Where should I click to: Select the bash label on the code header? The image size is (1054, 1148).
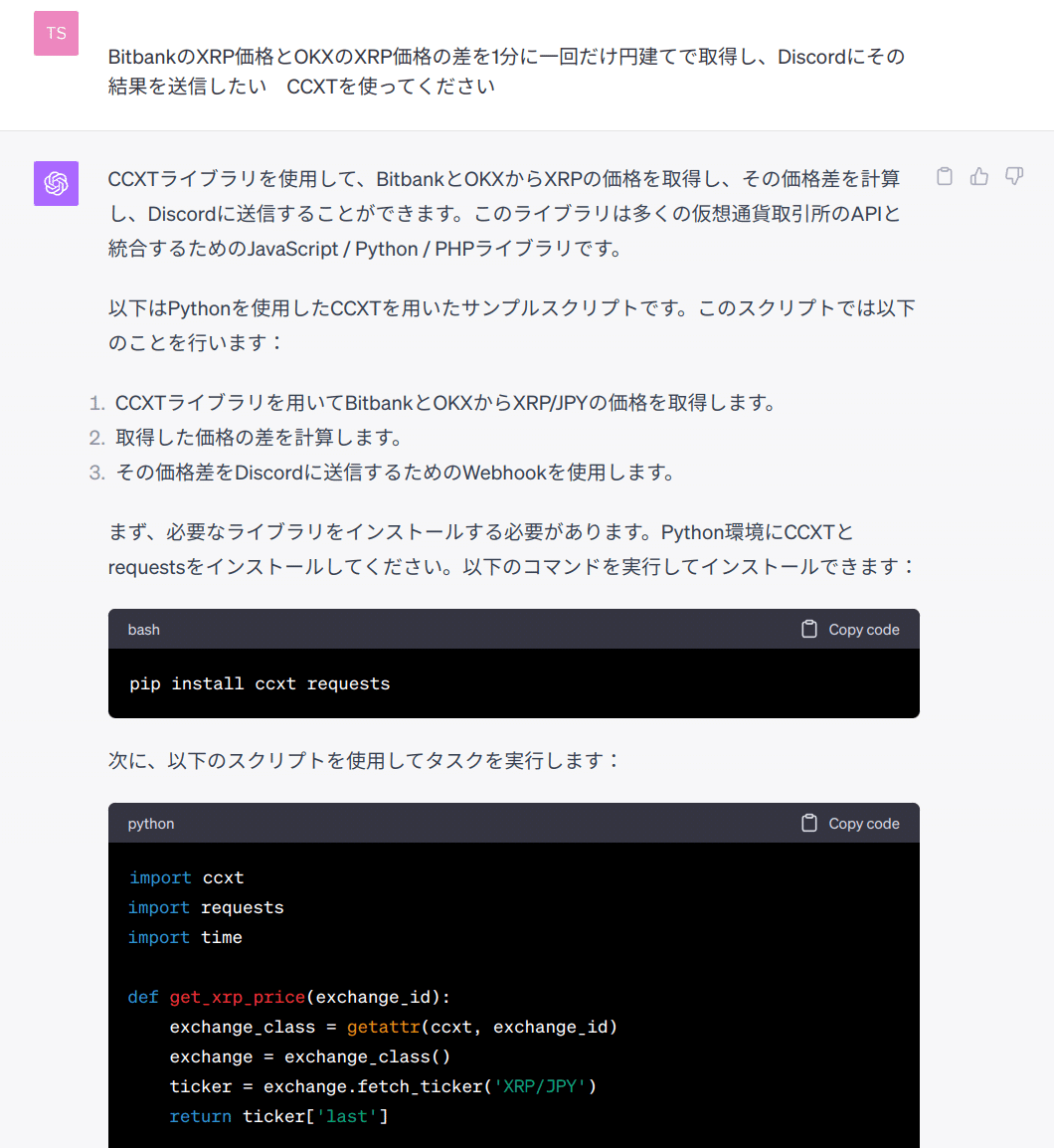tap(143, 629)
